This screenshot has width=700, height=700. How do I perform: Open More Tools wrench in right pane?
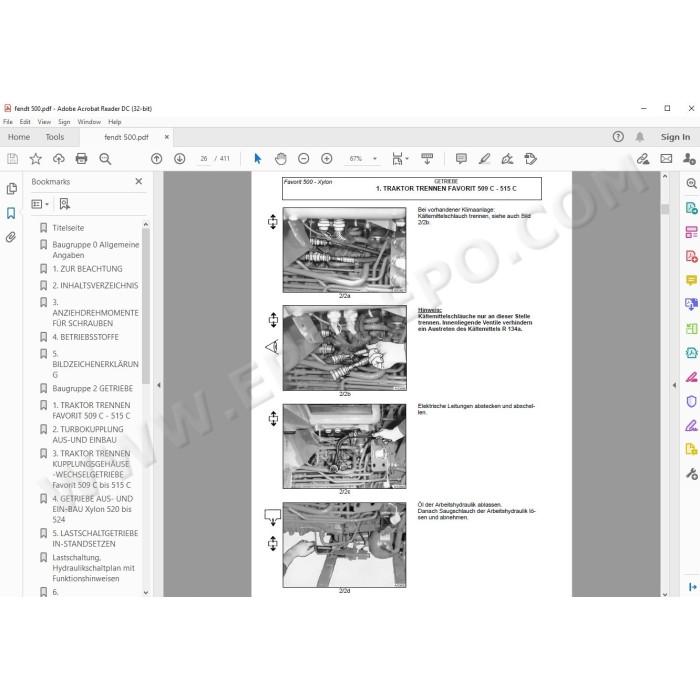pyautogui.click(x=691, y=473)
